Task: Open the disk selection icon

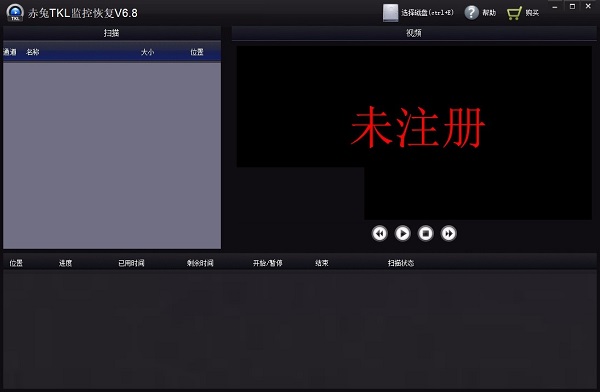Action: (390, 13)
